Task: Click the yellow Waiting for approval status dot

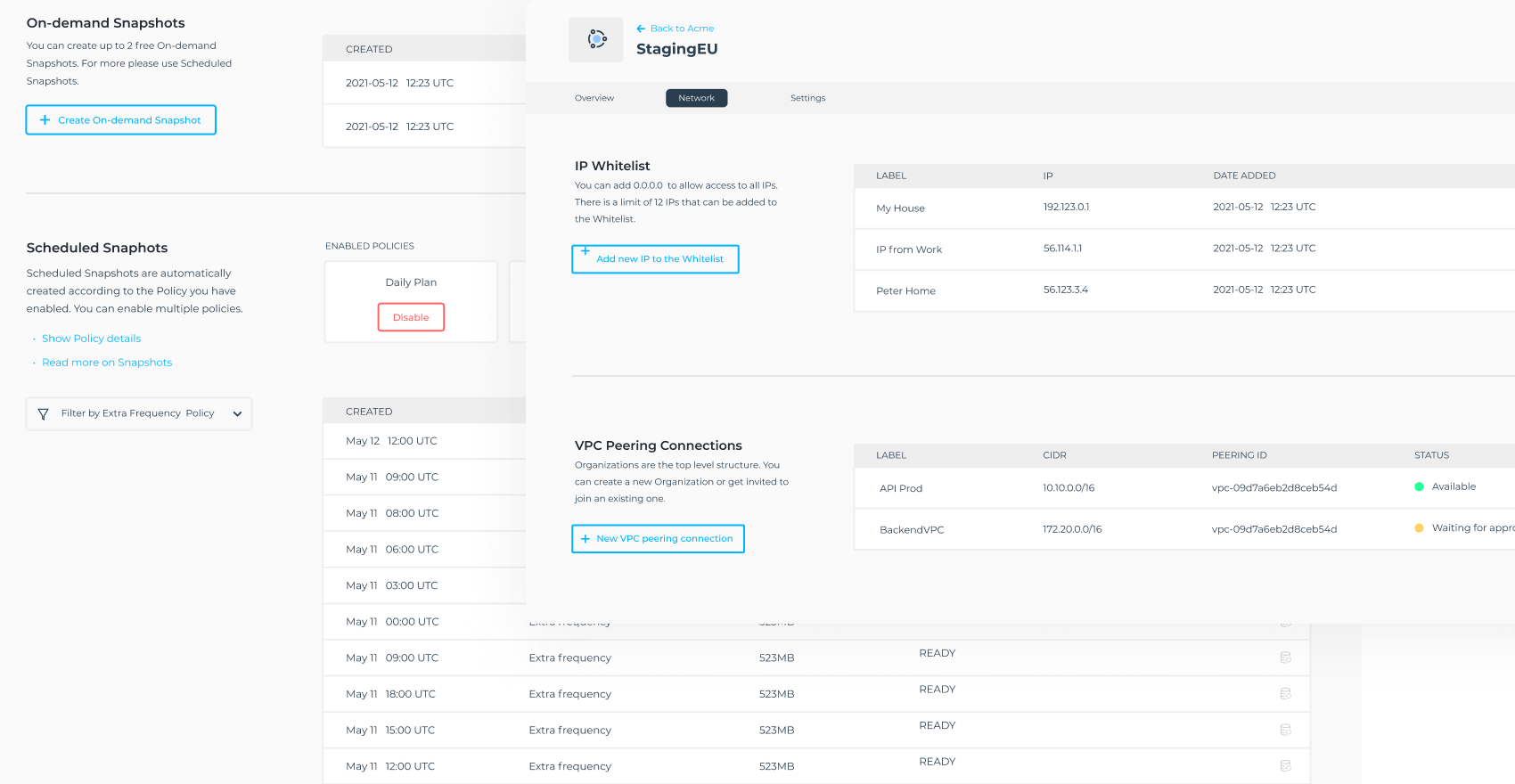Action: (x=1419, y=528)
